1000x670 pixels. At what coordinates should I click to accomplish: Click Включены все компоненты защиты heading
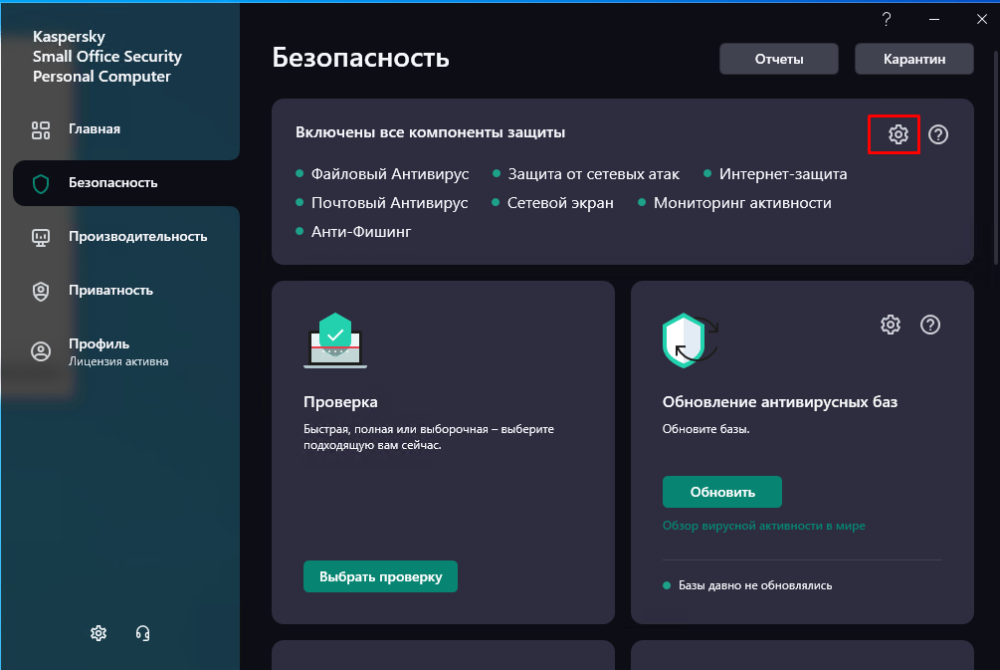point(430,132)
